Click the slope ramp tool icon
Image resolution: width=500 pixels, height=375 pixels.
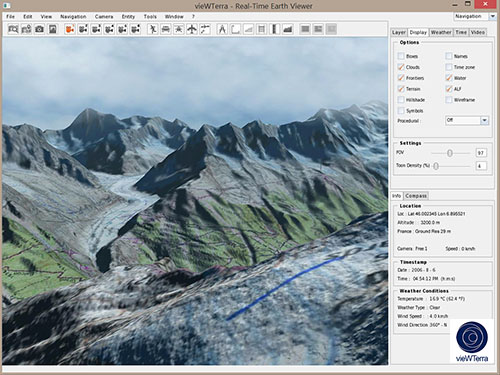[248, 29]
